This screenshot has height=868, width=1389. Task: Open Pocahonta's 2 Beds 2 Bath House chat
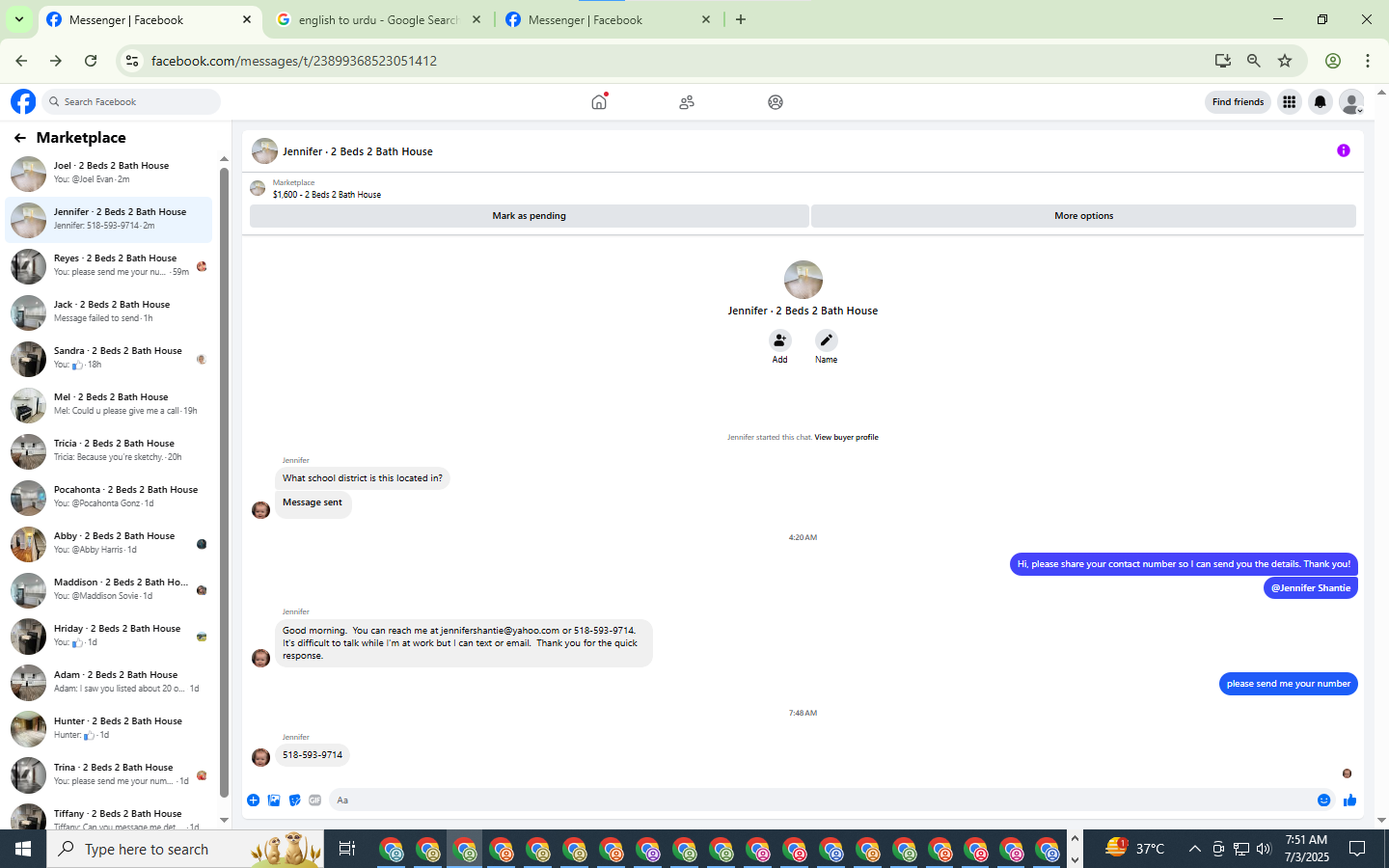pyautogui.click(x=109, y=498)
